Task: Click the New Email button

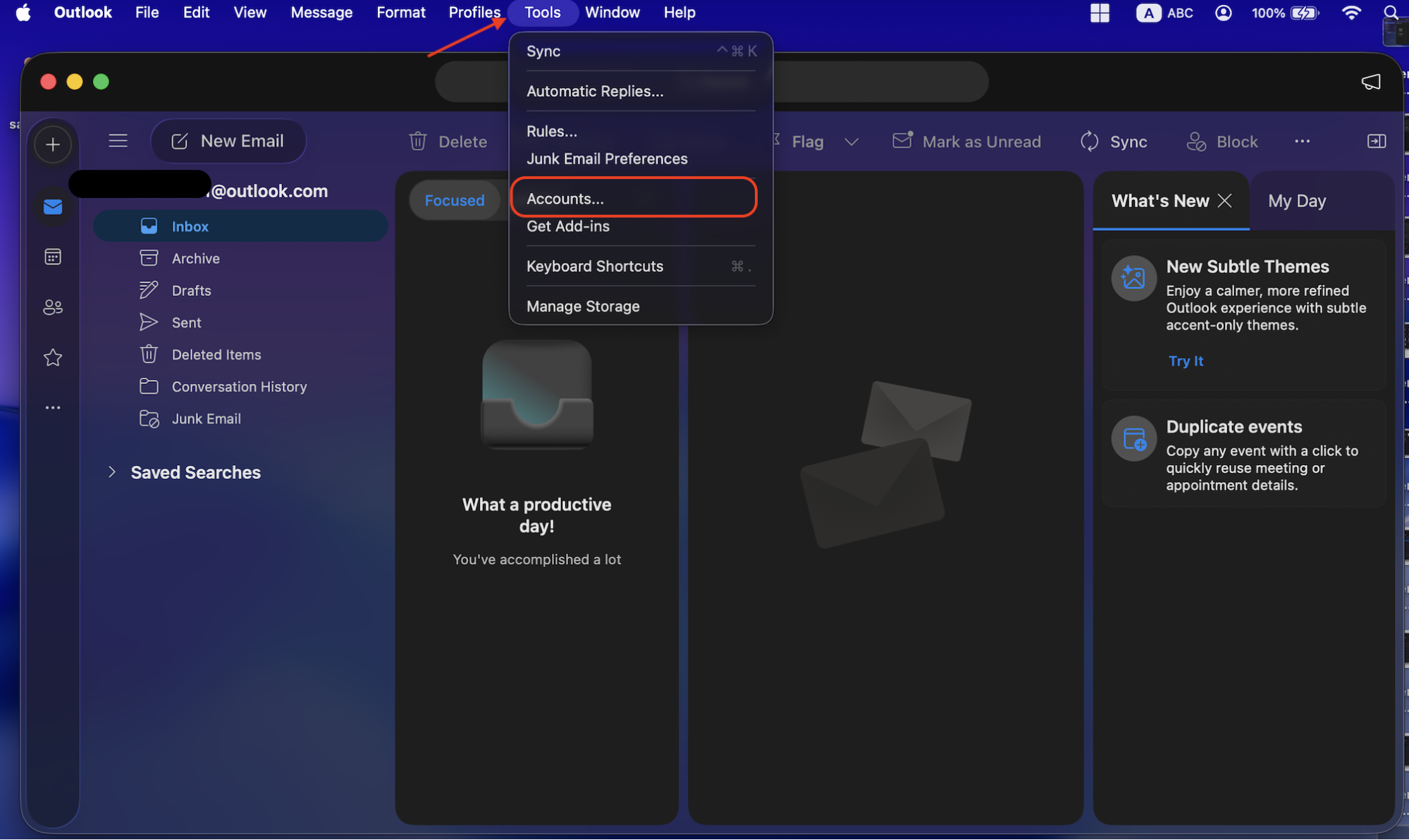Action: pyautogui.click(x=228, y=141)
